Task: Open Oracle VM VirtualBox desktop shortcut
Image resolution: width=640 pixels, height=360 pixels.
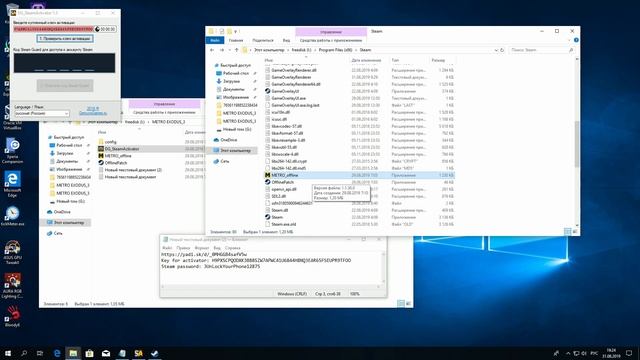Action: [x=12, y=118]
